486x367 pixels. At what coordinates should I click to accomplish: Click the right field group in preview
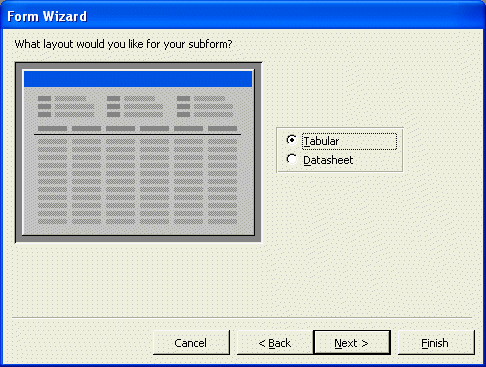click(x=205, y=106)
